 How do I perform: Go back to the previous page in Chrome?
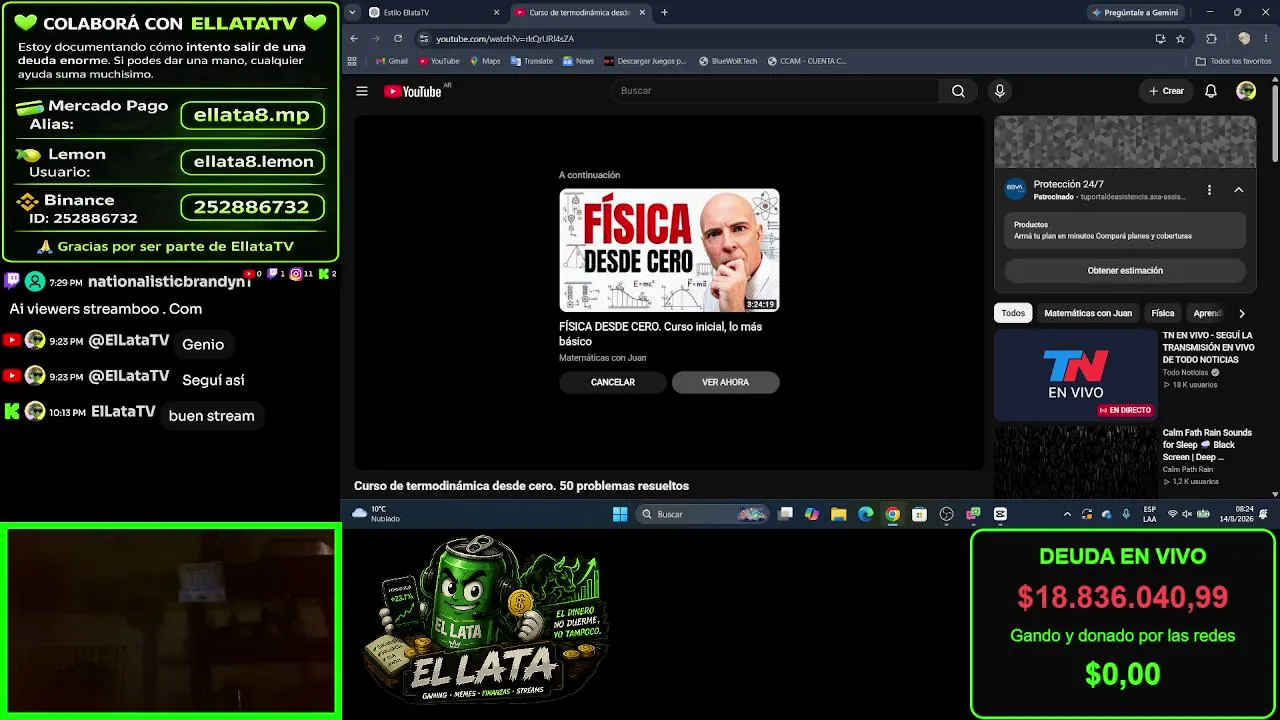pyautogui.click(x=354, y=38)
